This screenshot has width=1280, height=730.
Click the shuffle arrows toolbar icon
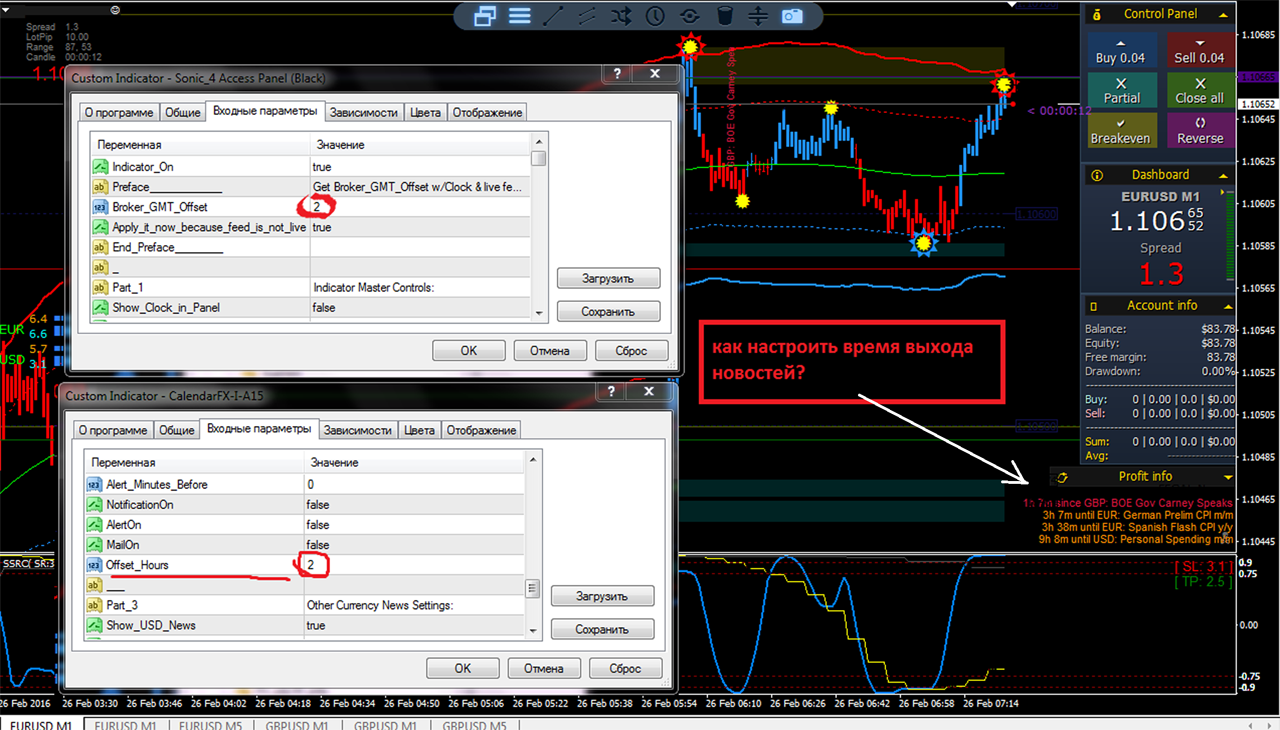622,16
